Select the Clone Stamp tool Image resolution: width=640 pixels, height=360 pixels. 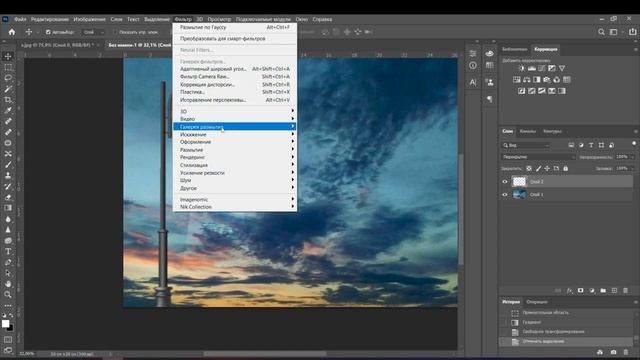(8, 176)
